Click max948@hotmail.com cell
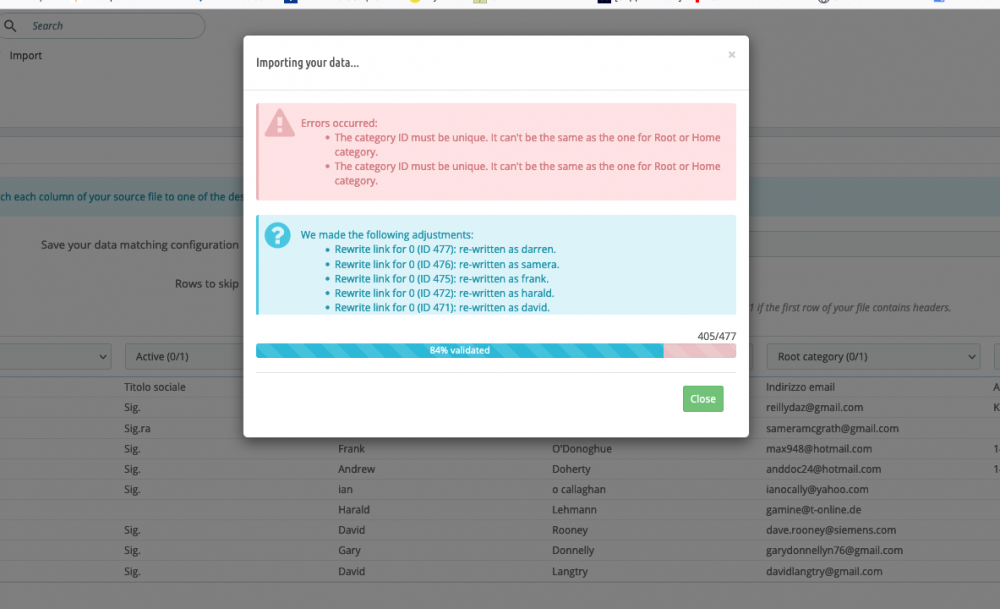1000x609 pixels. (x=818, y=449)
